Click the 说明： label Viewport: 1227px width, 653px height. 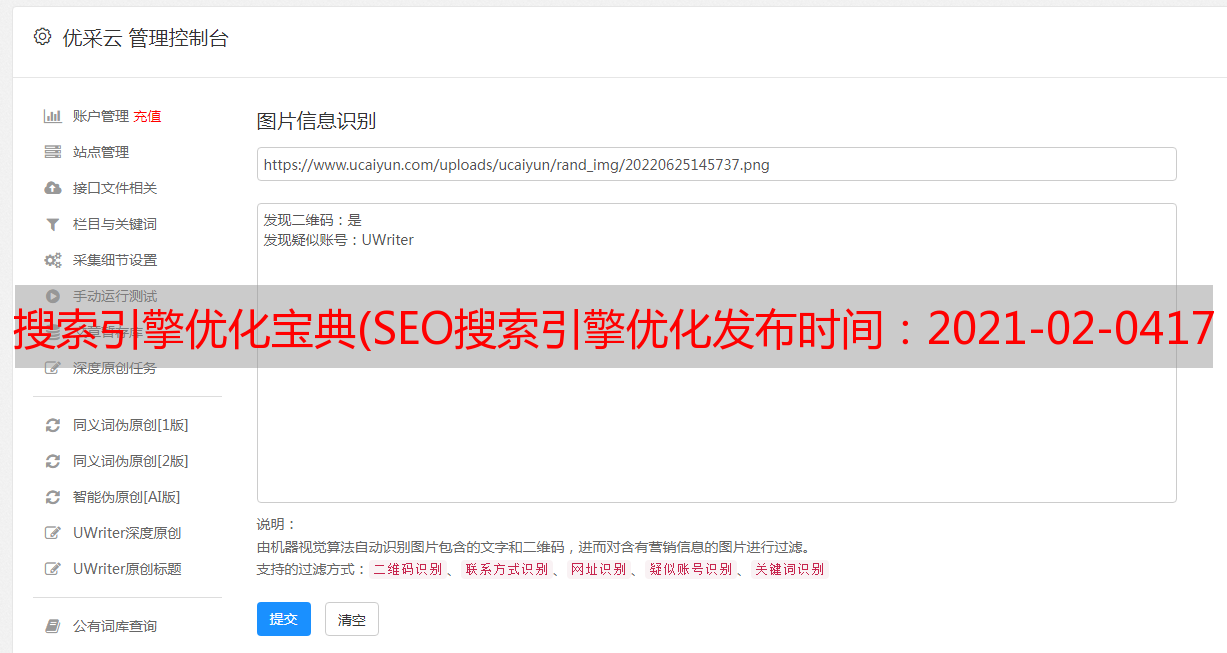pyautogui.click(x=277, y=524)
